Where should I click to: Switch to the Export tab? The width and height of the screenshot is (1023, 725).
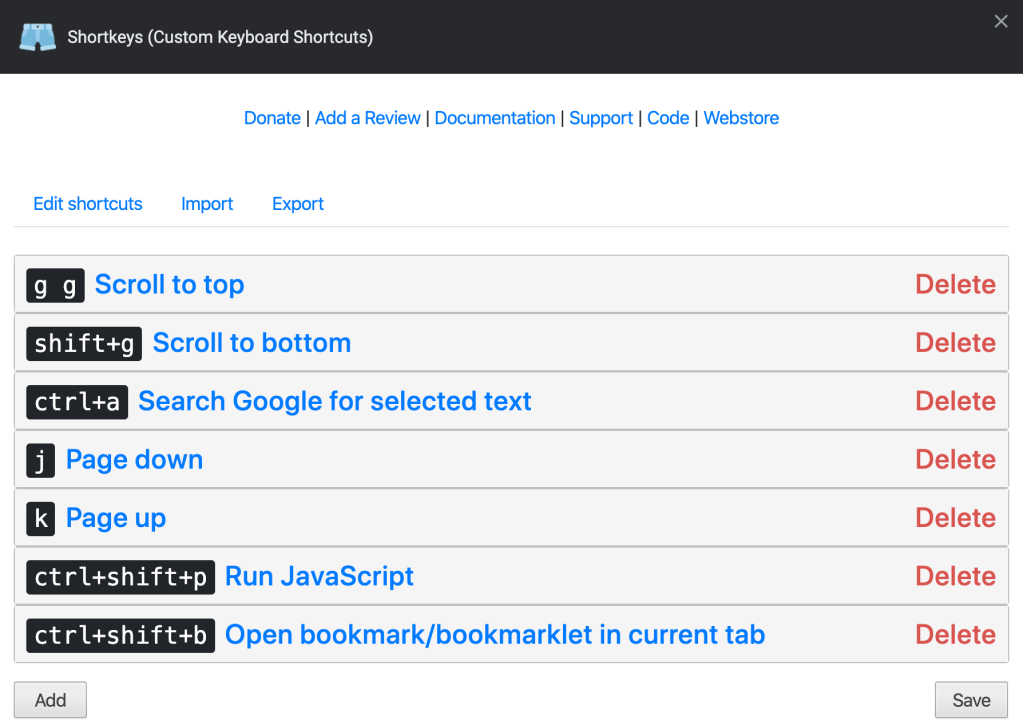pyautogui.click(x=298, y=204)
